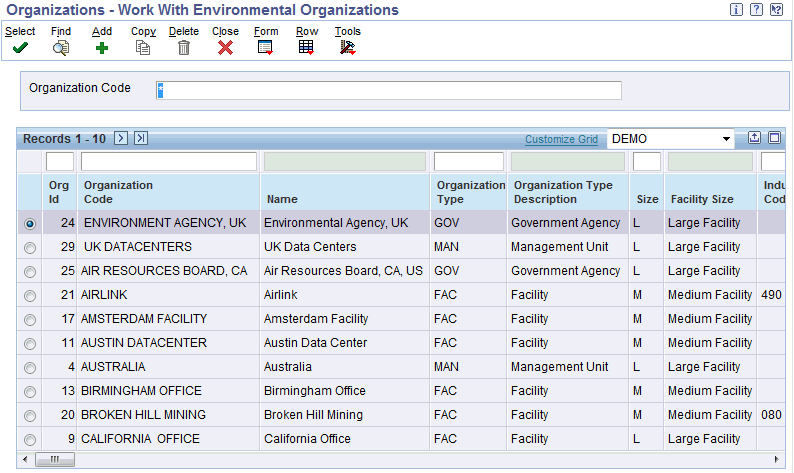The width and height of the screenshot is (794, 473).
Task: Open the Tools menu icon
Action: [x=347, y=48]
